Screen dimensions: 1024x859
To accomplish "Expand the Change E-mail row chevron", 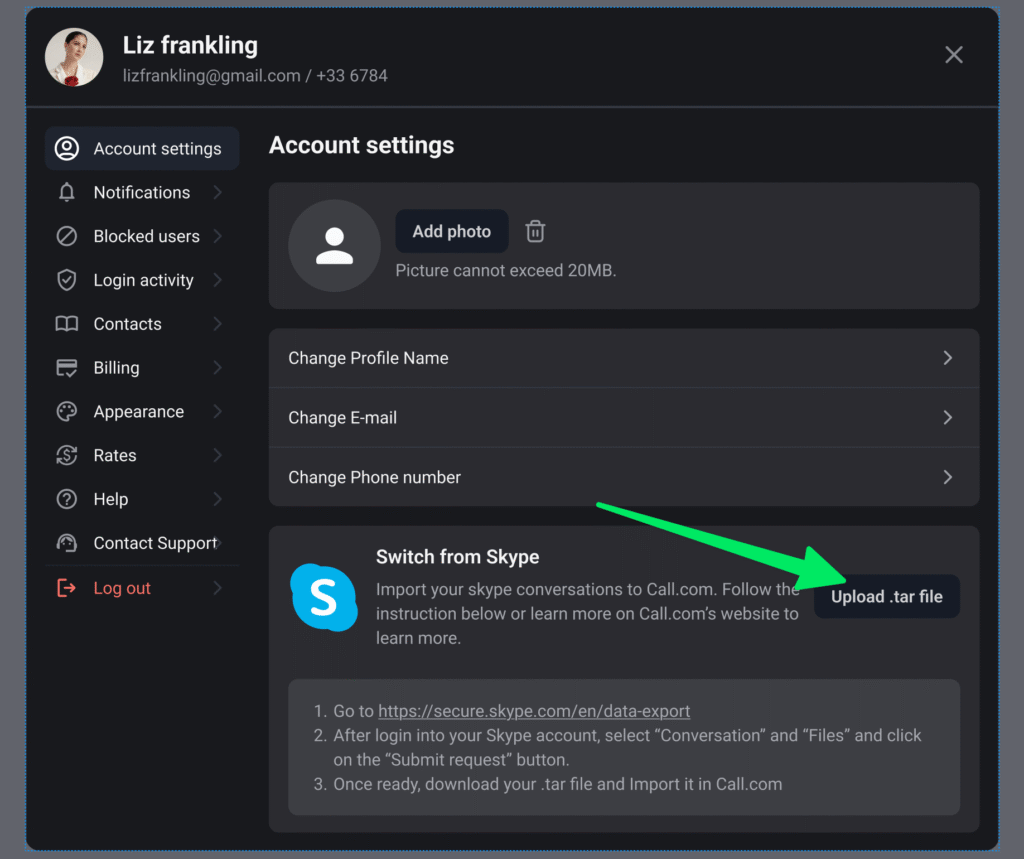I will 947,418.
